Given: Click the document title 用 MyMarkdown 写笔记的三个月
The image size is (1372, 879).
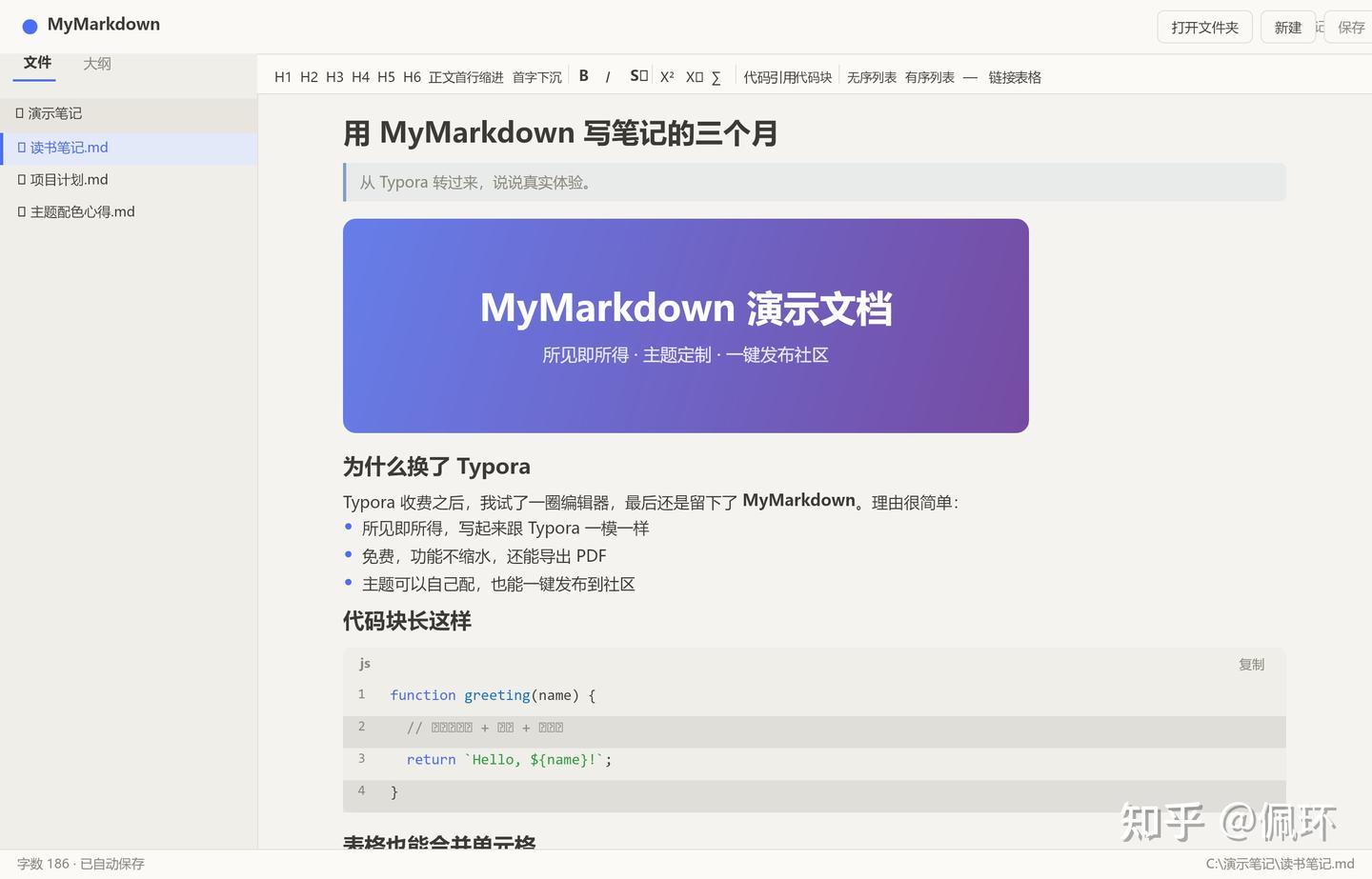Looking at the screenshot, I should pos(560,132).
